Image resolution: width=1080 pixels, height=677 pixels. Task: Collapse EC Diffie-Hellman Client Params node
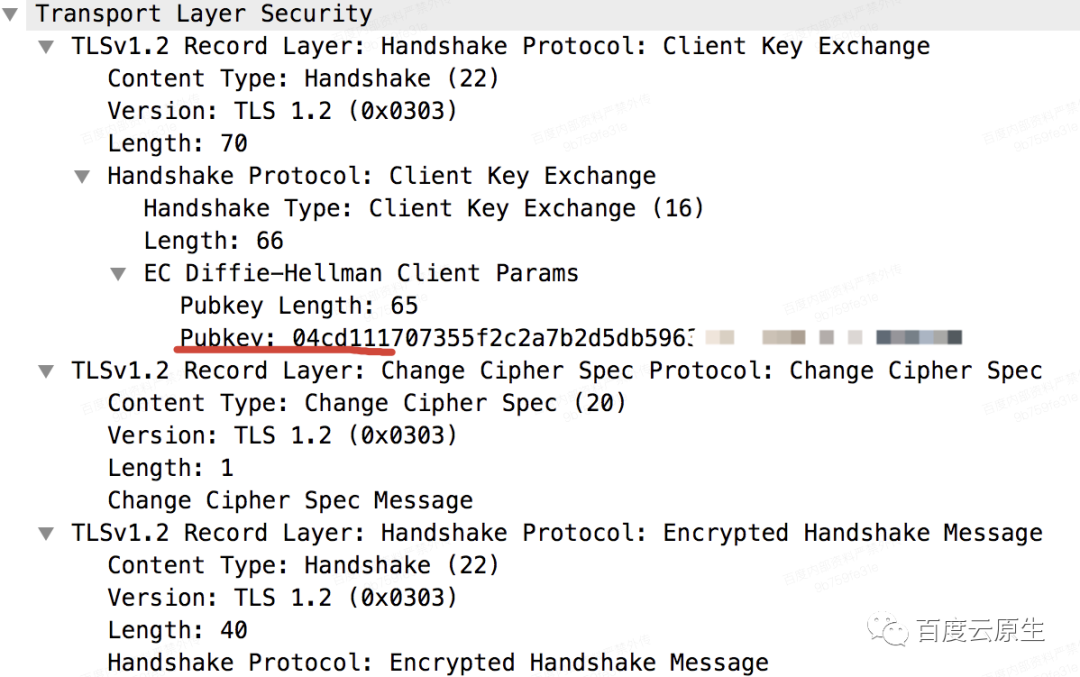click(x=118, y=274)
